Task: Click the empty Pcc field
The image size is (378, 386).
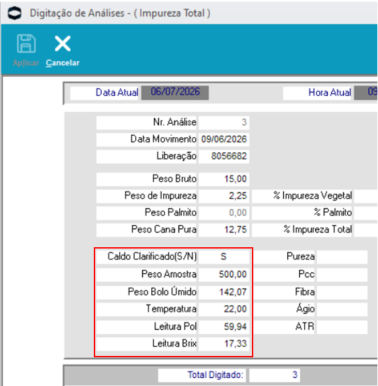Action: 342,274
